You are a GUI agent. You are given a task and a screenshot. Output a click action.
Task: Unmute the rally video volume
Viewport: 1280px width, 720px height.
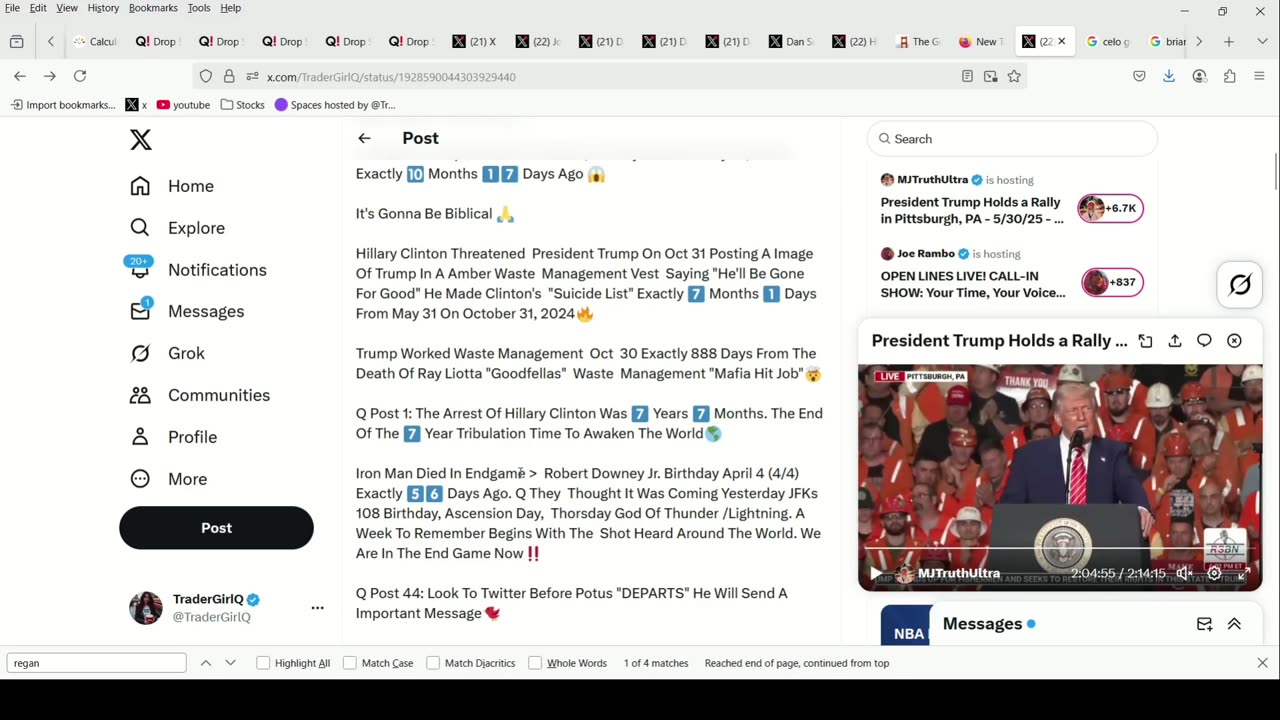1184,574
